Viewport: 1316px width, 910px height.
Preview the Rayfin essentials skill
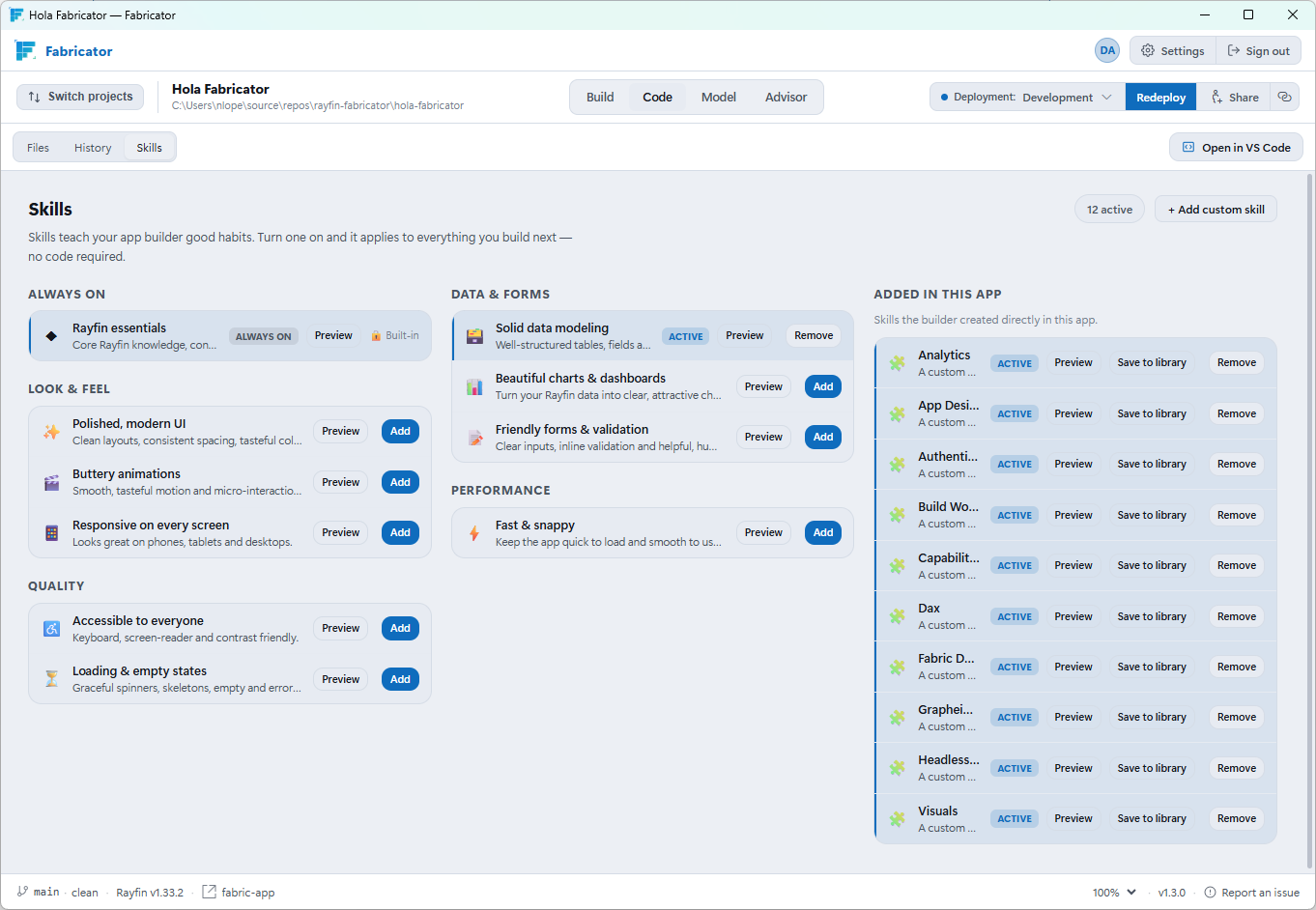click(333, 336)
